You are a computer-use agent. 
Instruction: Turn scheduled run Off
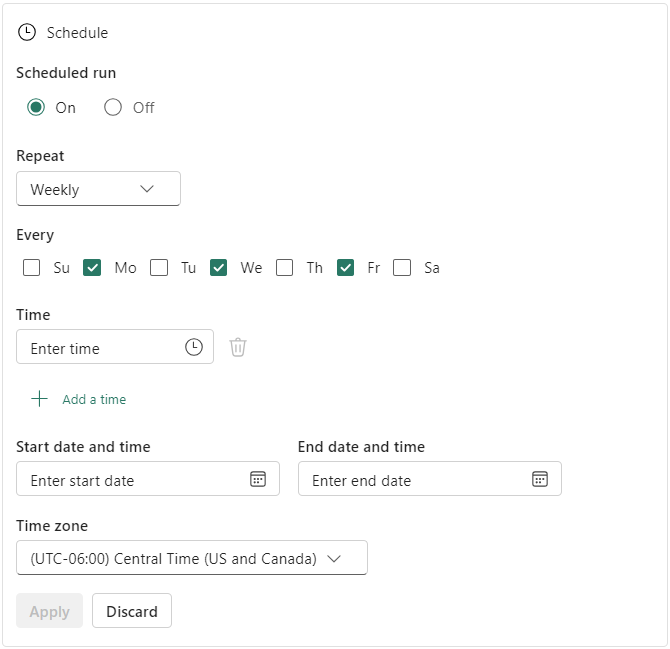[x=113, y=108]
